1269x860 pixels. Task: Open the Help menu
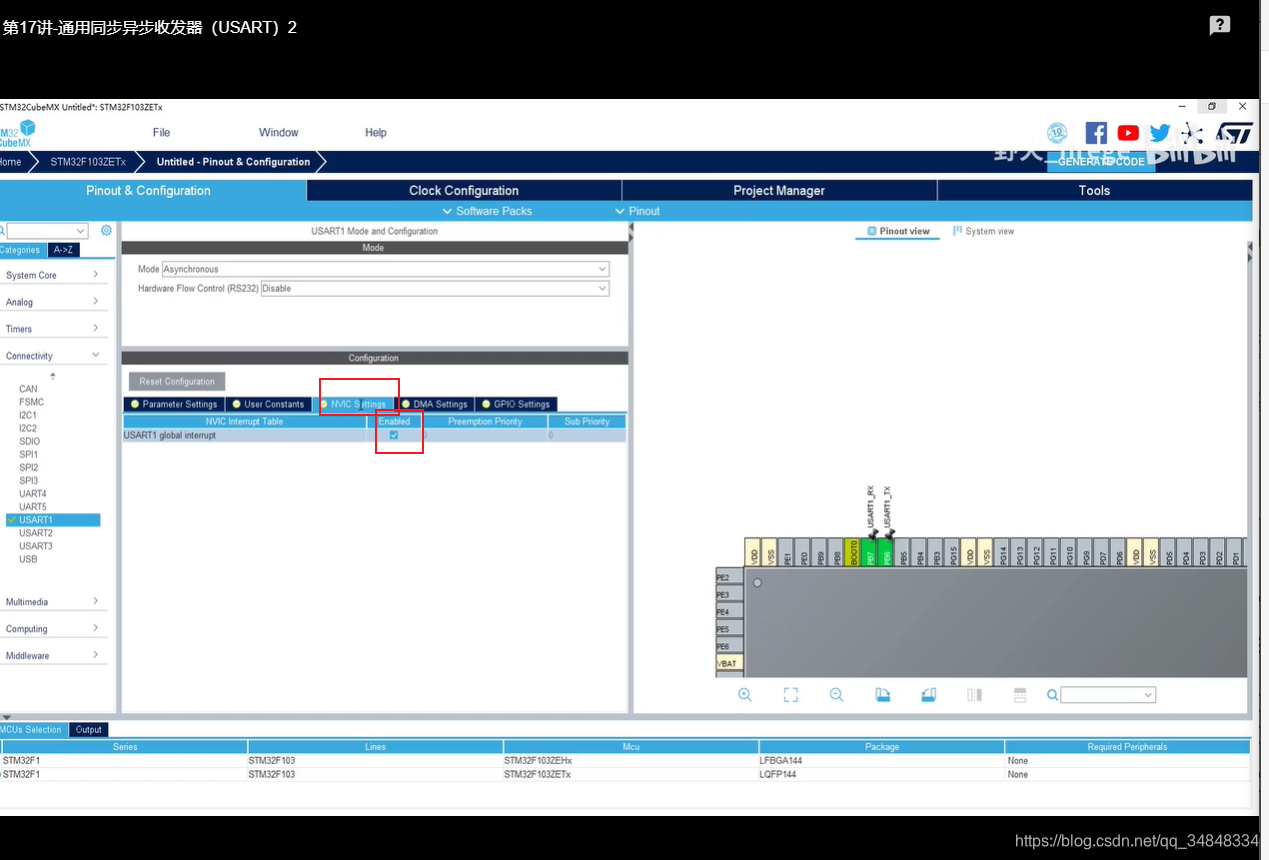(x=376, y=132)
